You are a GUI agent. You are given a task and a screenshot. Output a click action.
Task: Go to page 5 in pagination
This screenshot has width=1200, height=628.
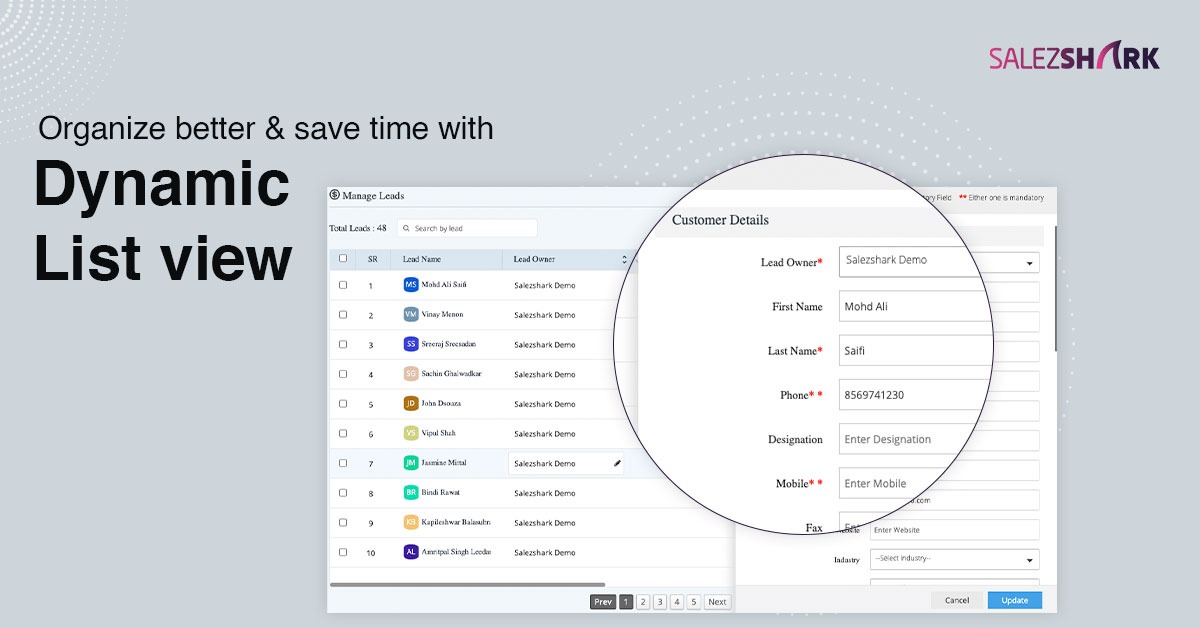pyautogui.click(x=694, y=602)
